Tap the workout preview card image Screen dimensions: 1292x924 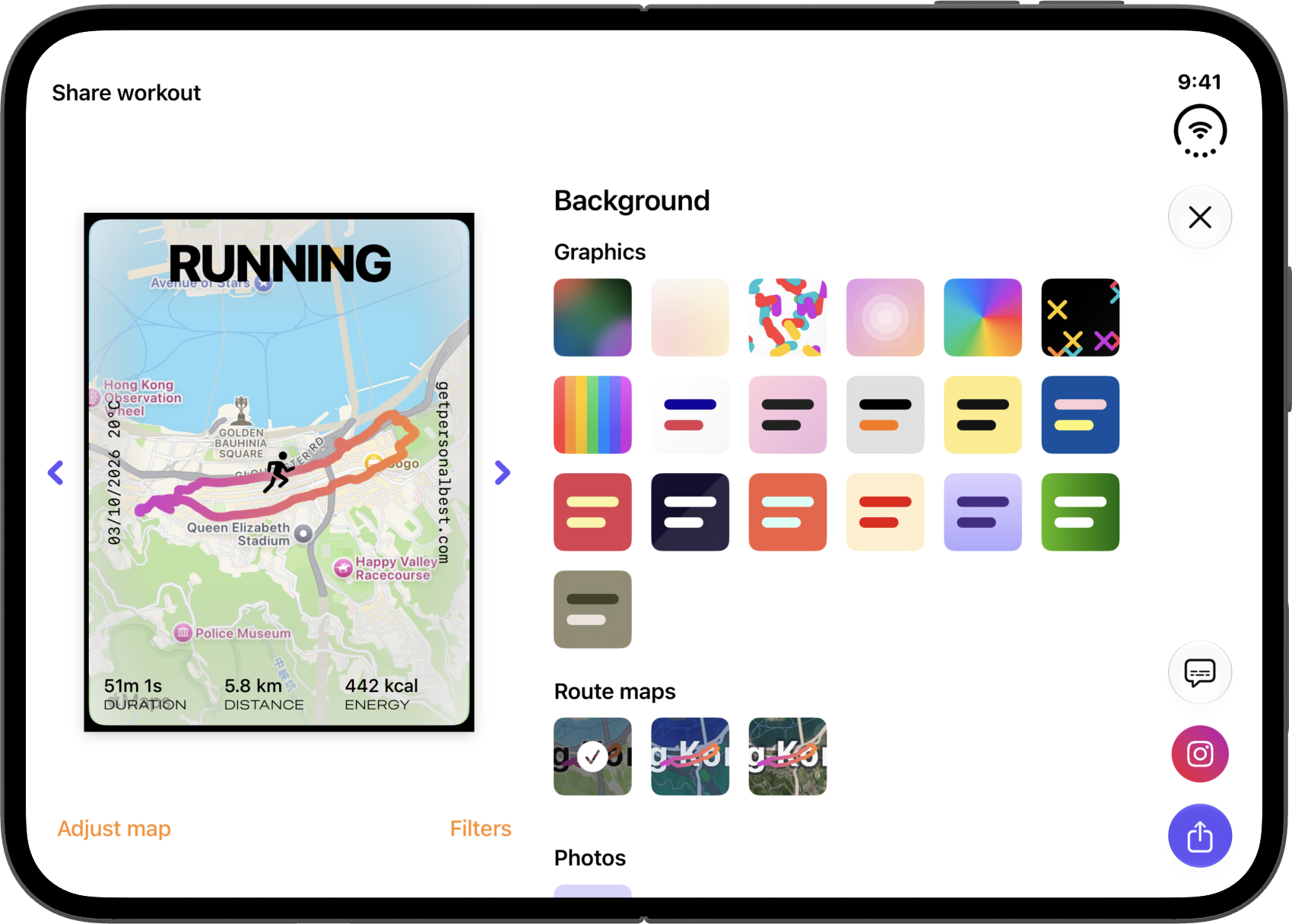279,472
